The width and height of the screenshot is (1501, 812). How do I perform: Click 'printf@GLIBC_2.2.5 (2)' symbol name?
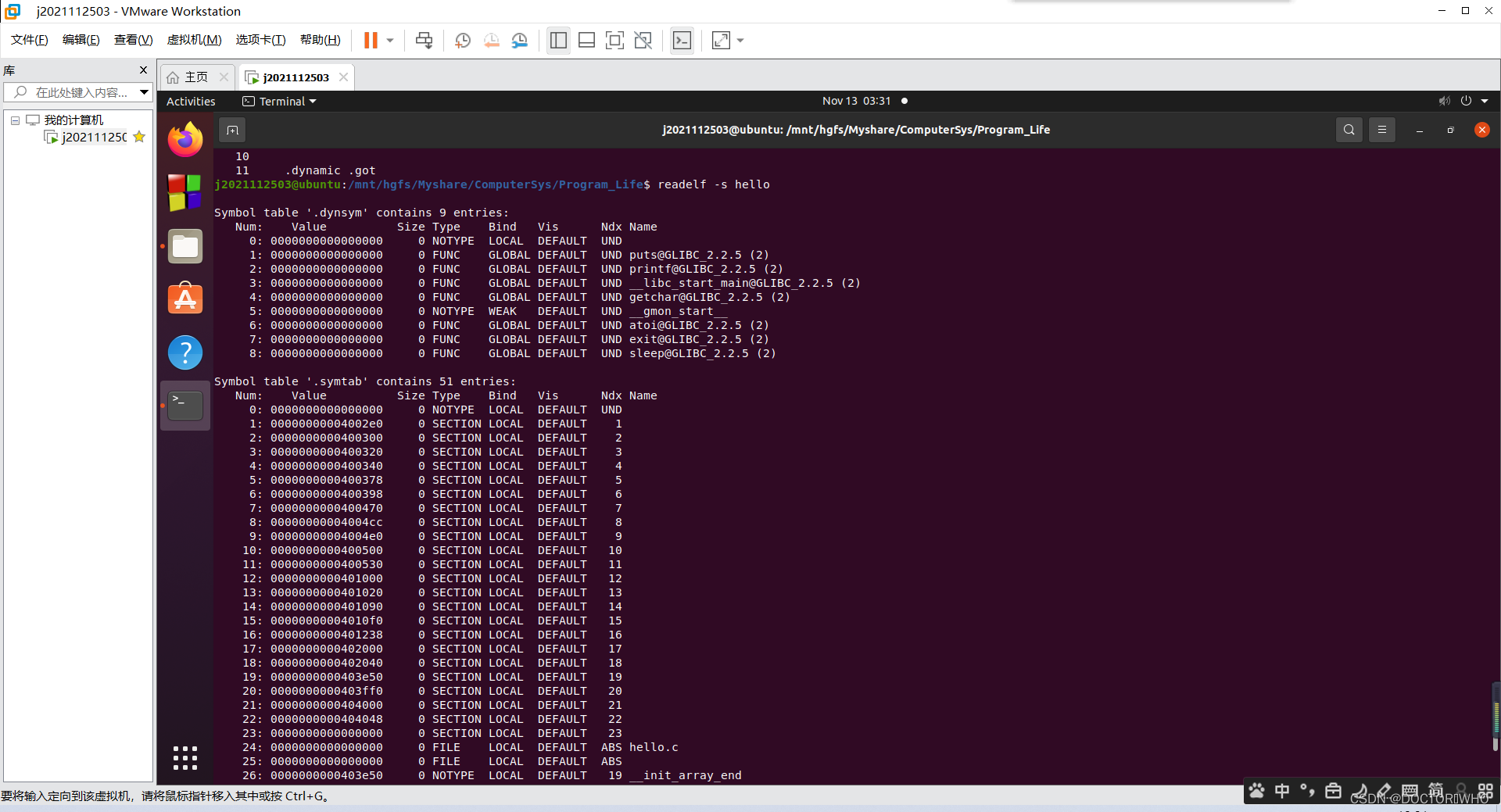click(x=706, y=269)
